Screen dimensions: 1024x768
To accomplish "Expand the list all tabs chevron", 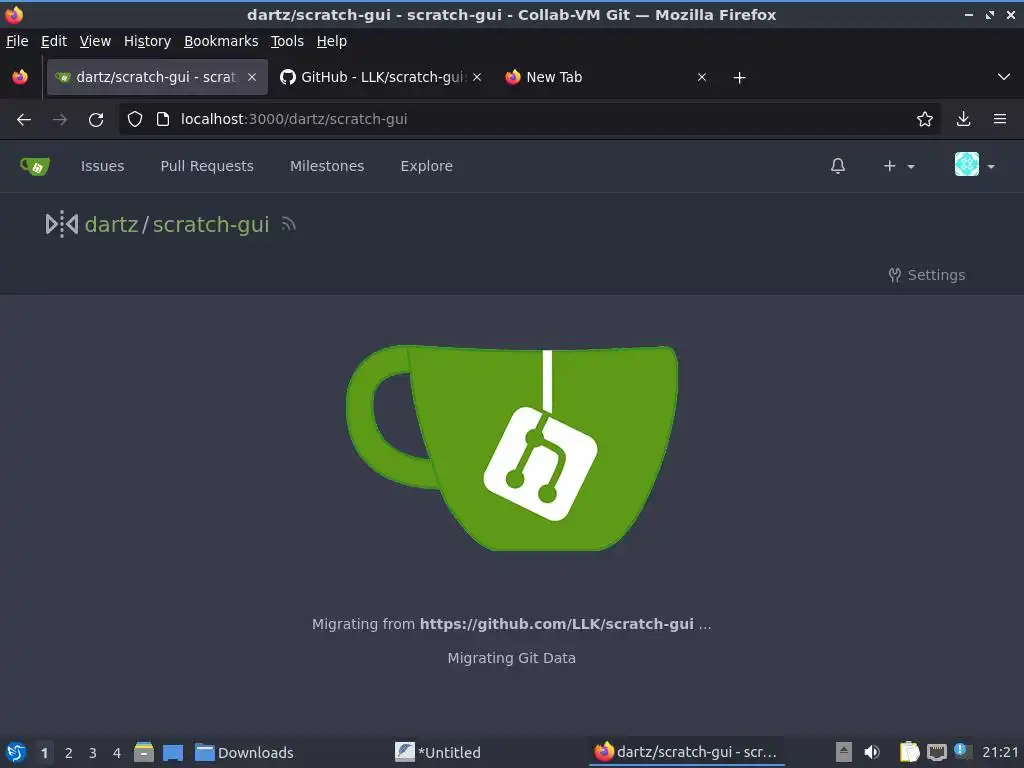I will pos(1004,77).
